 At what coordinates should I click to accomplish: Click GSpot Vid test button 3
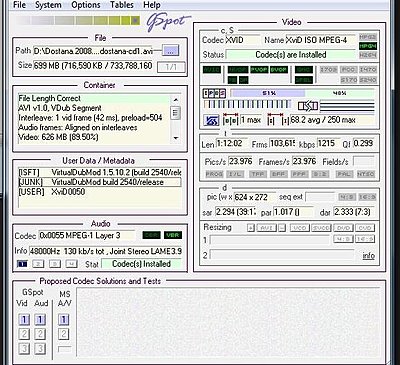[x=24, y=348]
